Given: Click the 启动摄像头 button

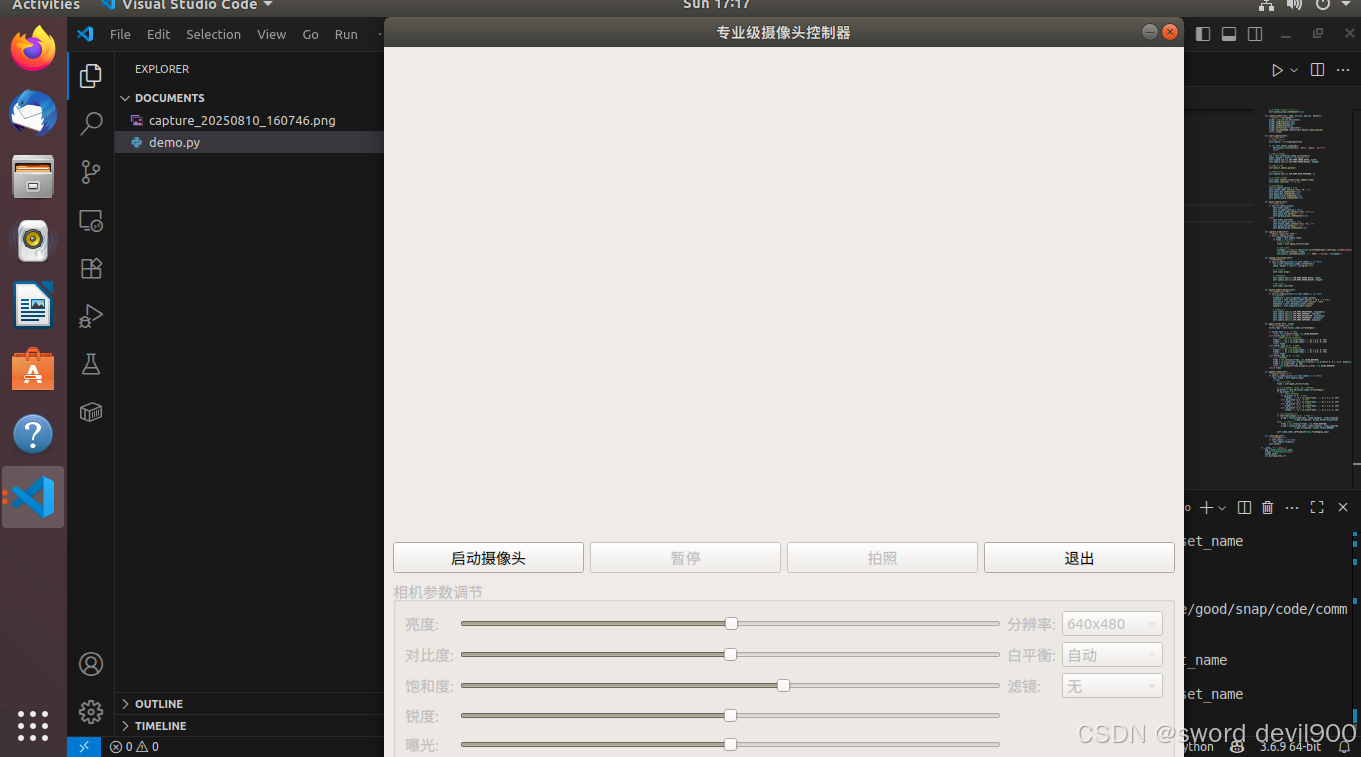Looking at the screenshot, I should 488,558.
